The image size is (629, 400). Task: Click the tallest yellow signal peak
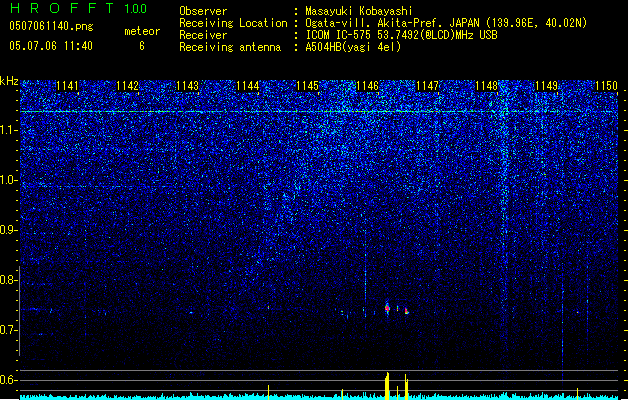(387, 386)
